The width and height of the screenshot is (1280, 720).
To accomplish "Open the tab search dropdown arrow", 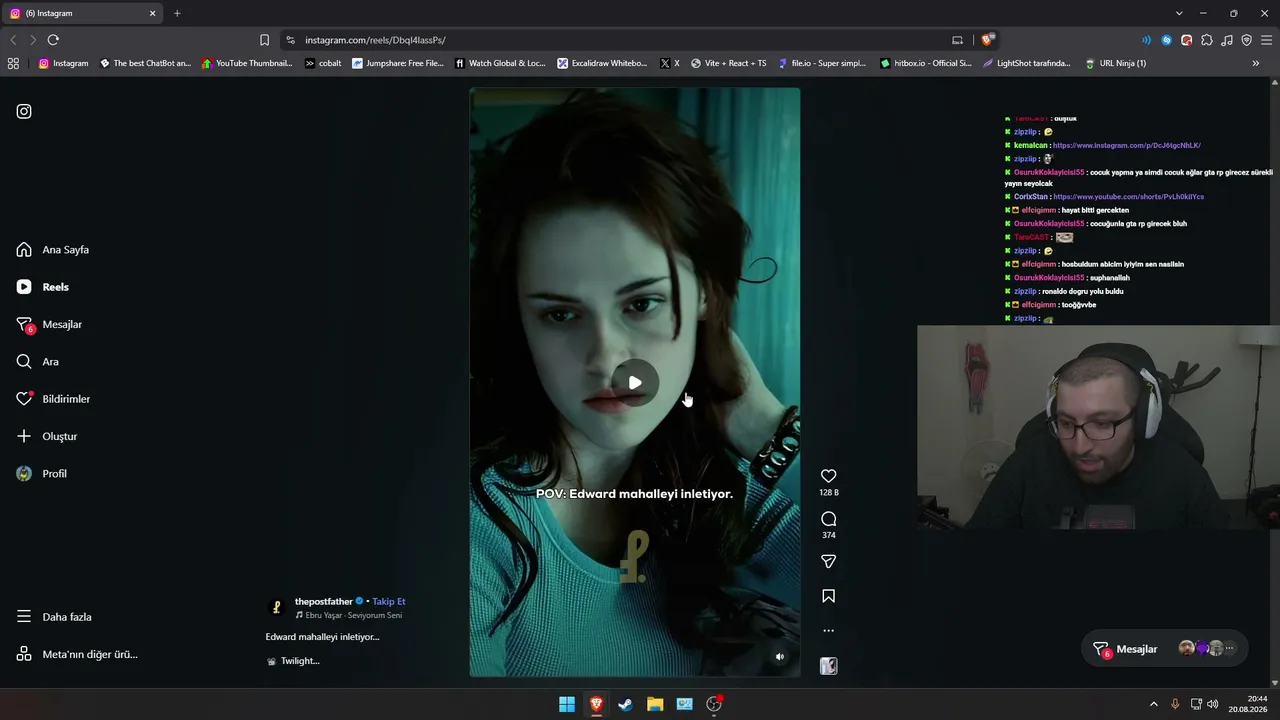I will [x=1179, y=13].
